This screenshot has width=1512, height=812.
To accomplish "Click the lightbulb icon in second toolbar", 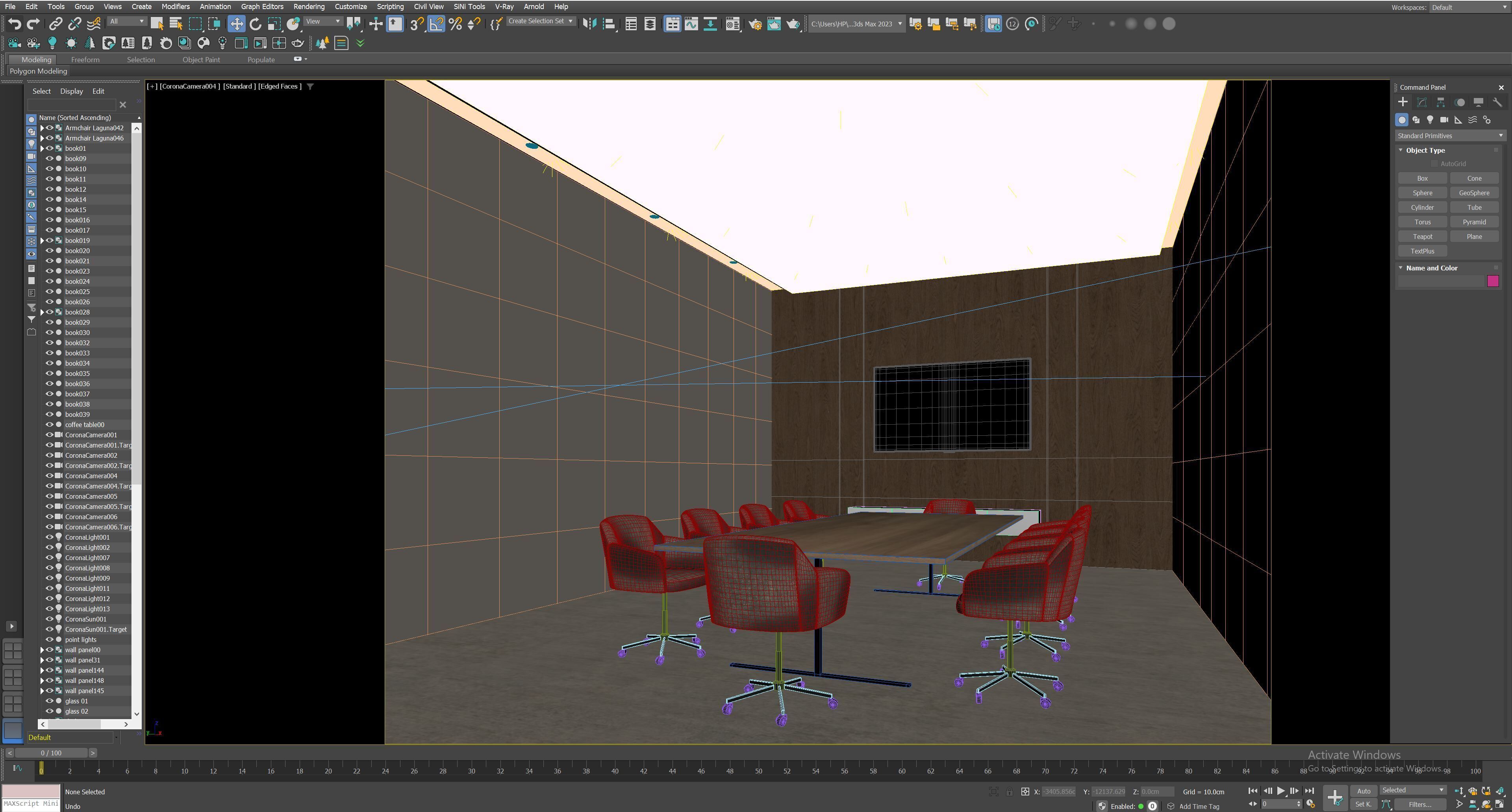I will [52, 43].
